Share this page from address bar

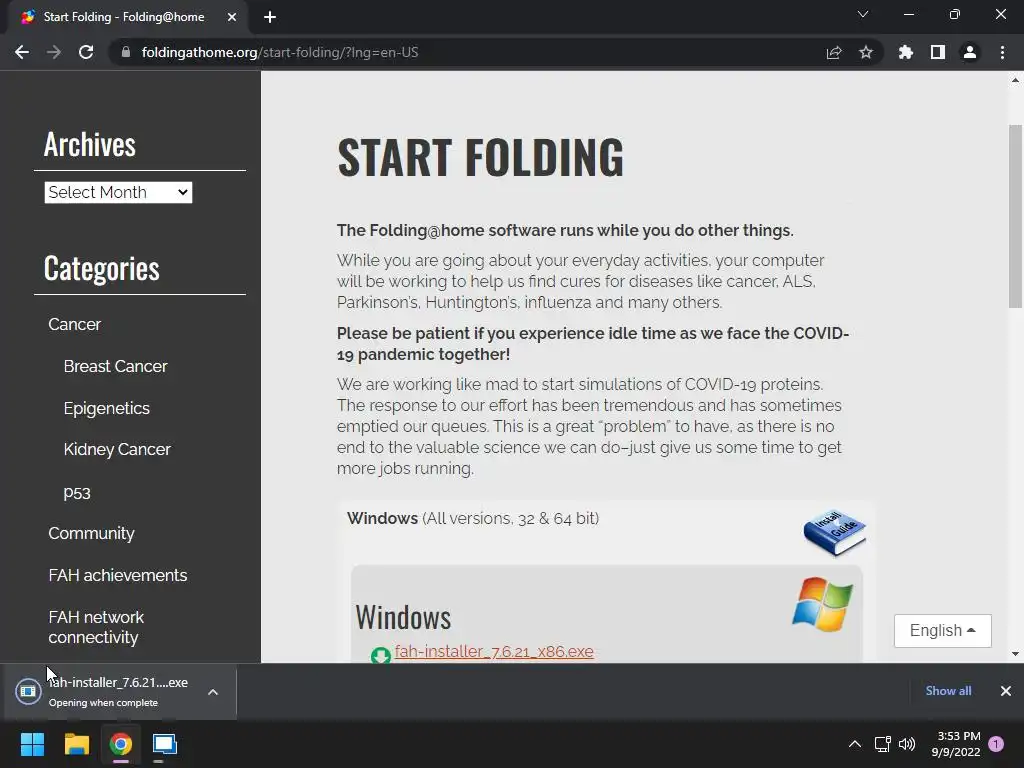tap(834, 52)
